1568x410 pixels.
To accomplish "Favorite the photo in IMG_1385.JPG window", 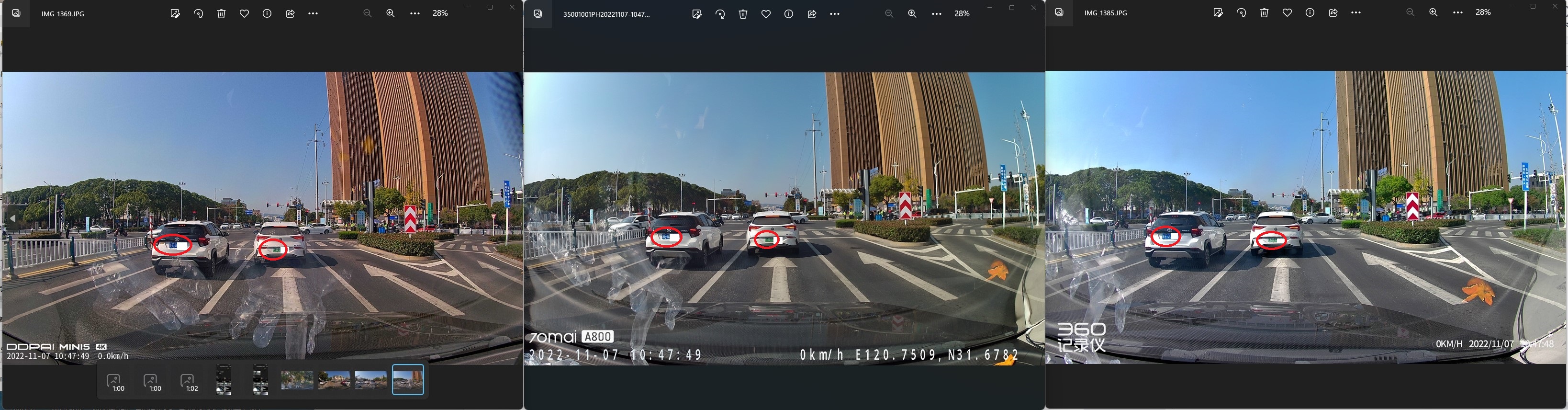I will pyautogui.click(x=1287, y=12).
